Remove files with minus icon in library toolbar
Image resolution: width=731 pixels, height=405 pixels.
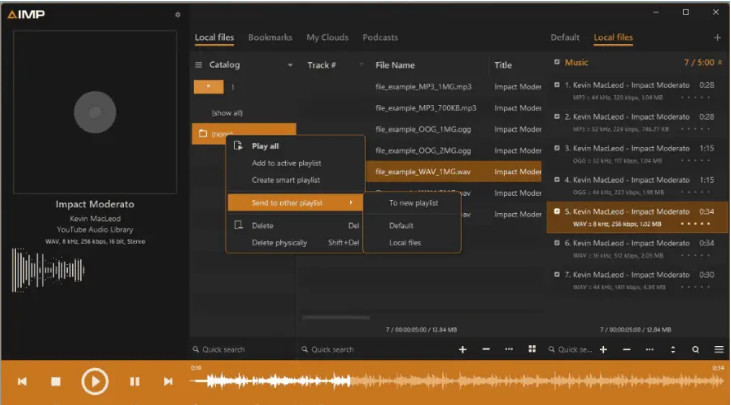(x=486, y=350)
